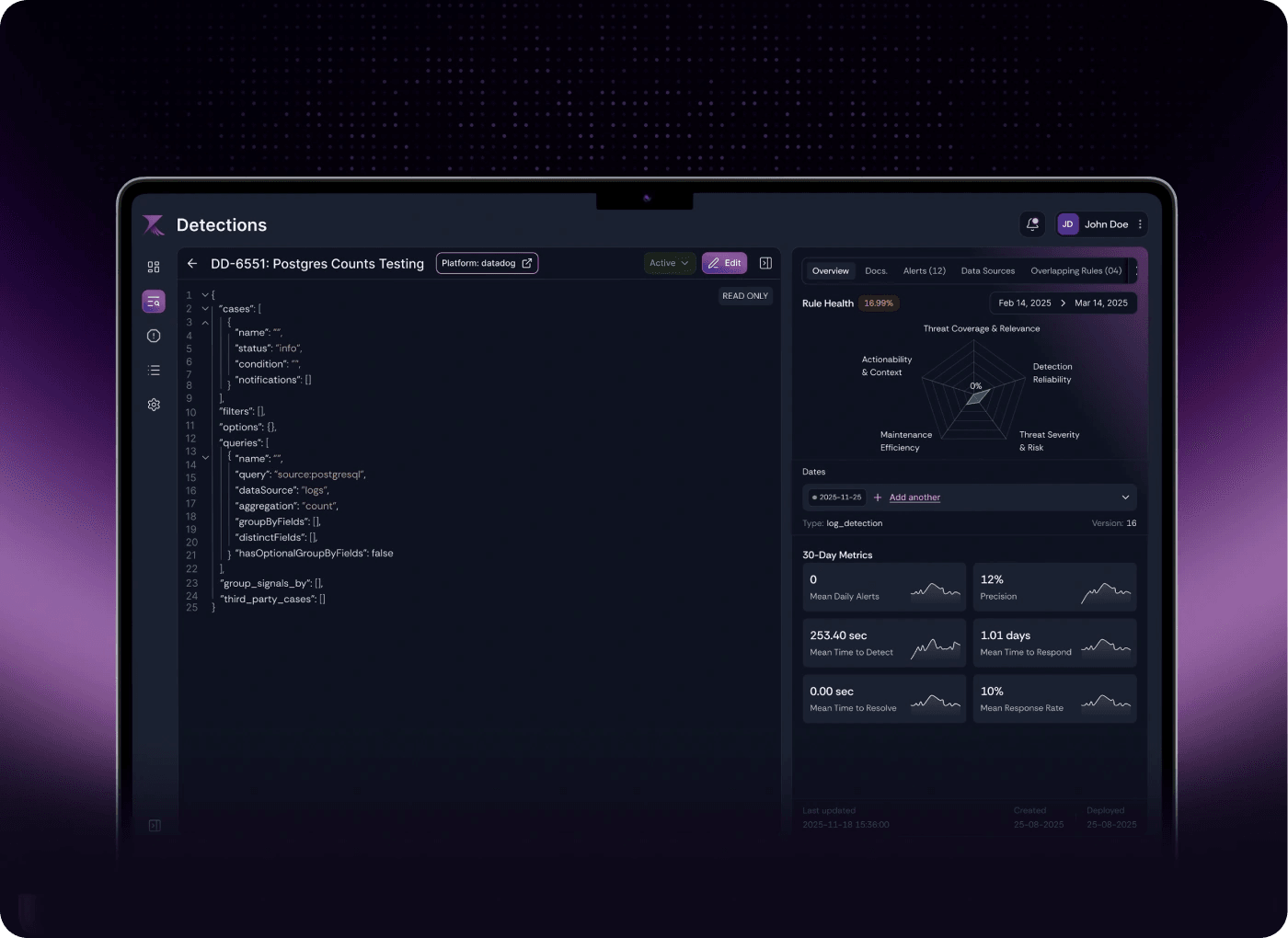This screenshot has height=938, width=1288.
Task: Click the back arrow beside DD-6551 title
Action: click(x=192, y=263)
